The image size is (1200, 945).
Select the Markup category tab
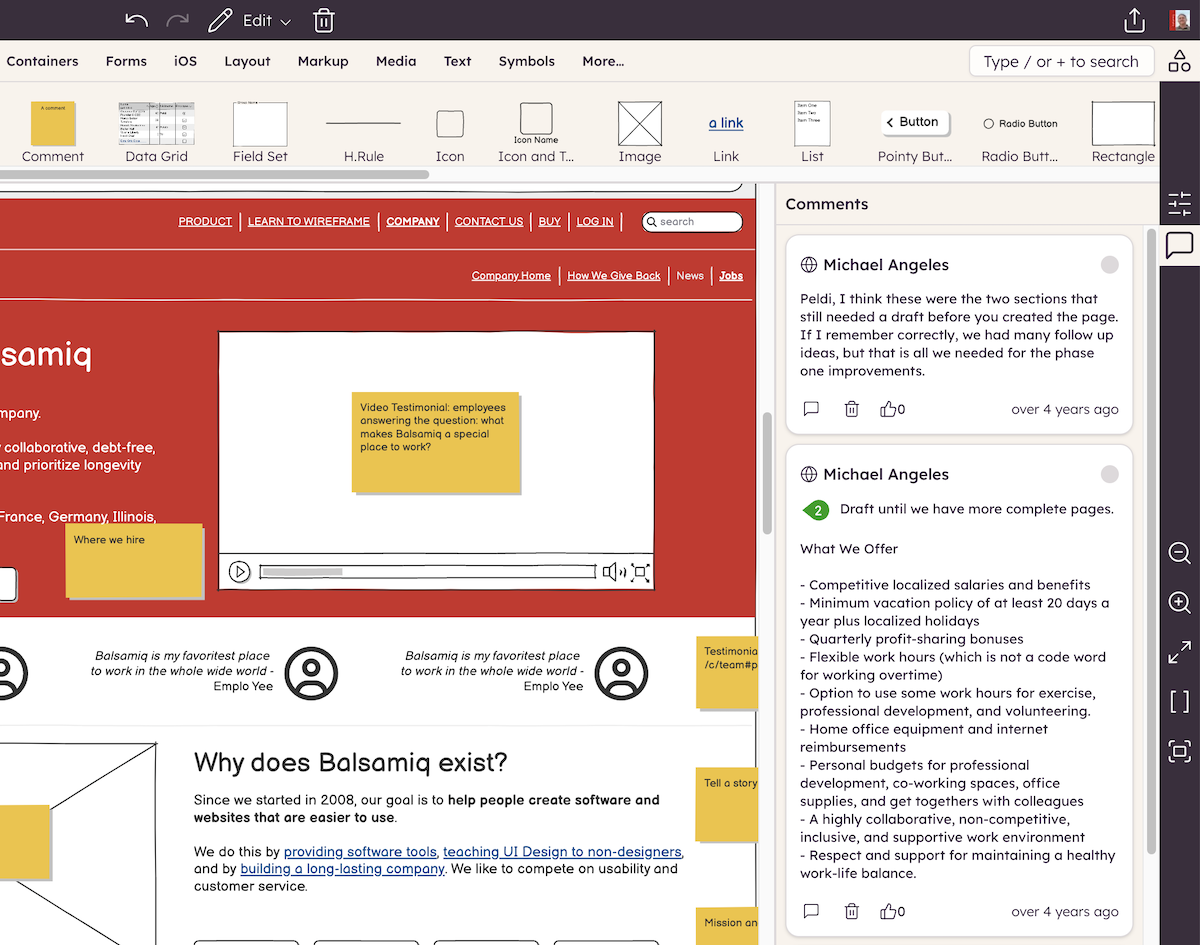[x=323, y=61]
